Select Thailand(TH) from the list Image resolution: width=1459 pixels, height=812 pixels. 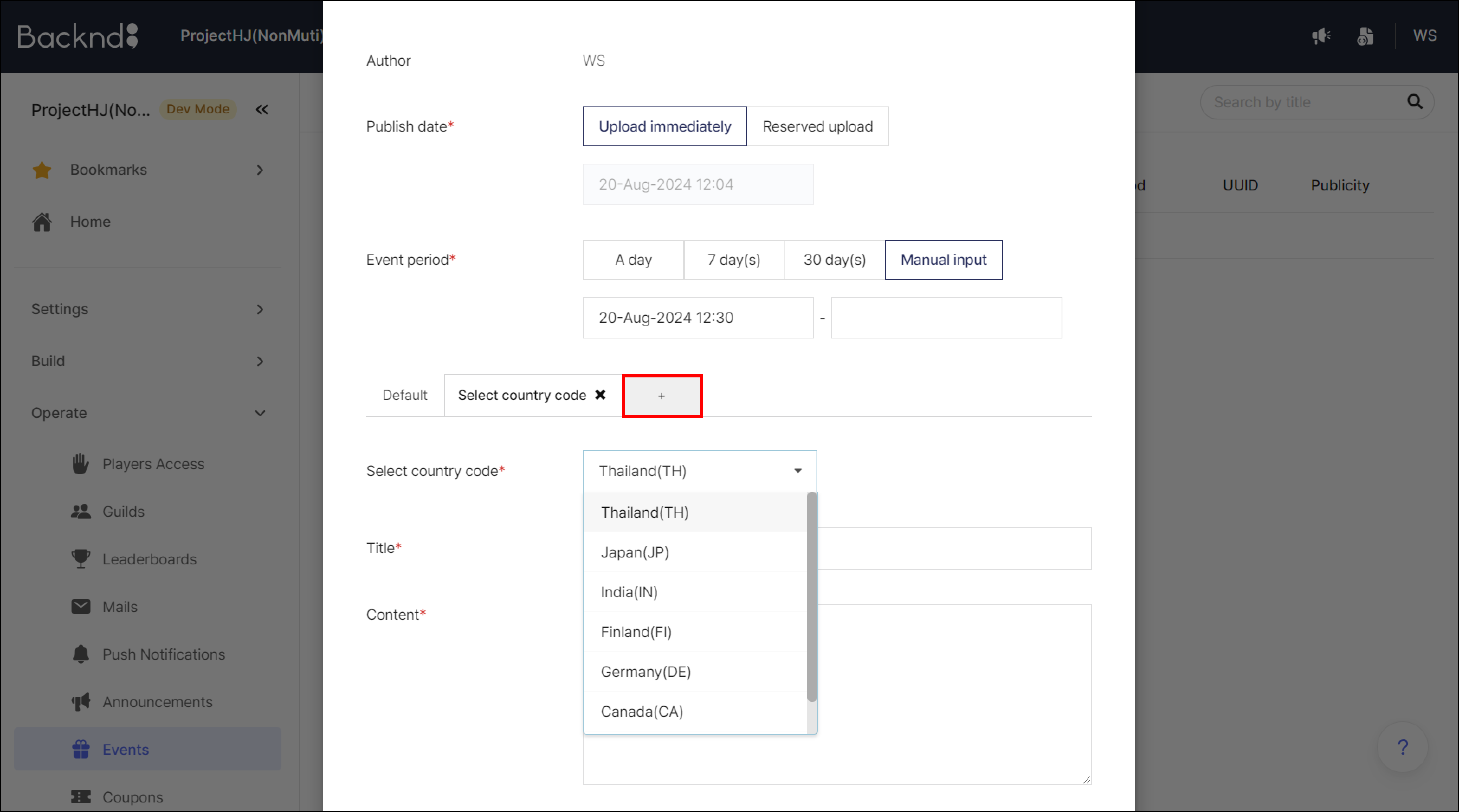695,512
